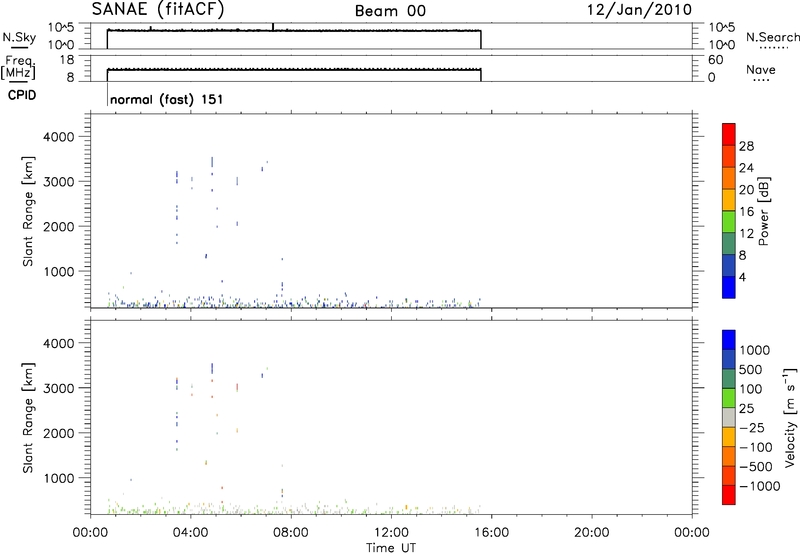800x554 pixels.
Task: Click the SANAE (fitACF) plot title
Action: [x=158, y=10]
